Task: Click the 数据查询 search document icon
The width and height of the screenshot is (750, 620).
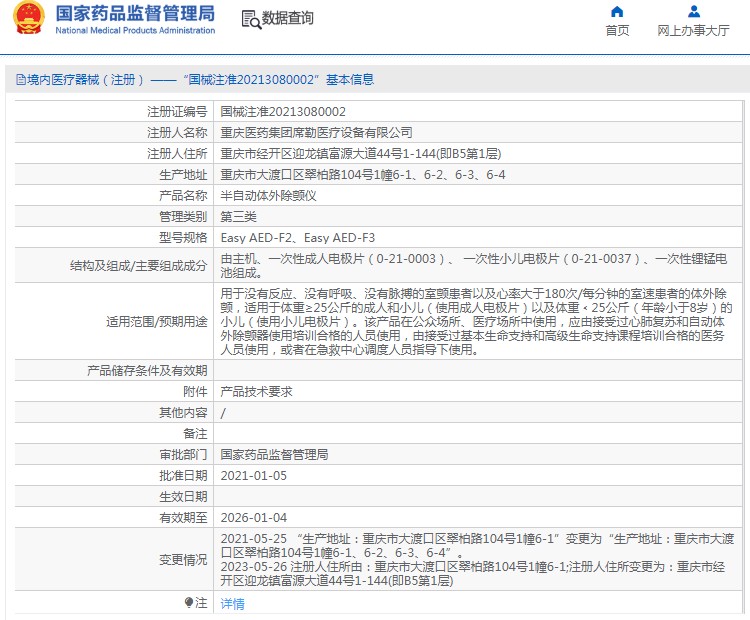Action: coord(250,18)
